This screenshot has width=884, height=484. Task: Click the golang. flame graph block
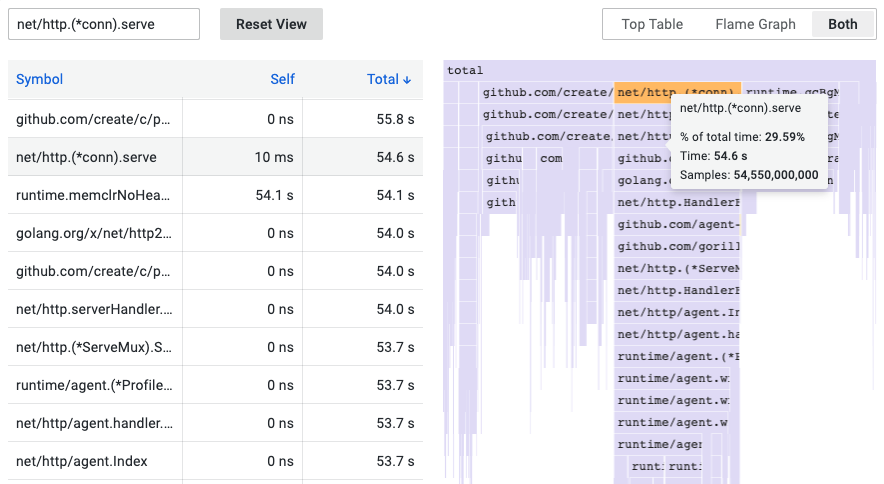(x=641, y=181)
